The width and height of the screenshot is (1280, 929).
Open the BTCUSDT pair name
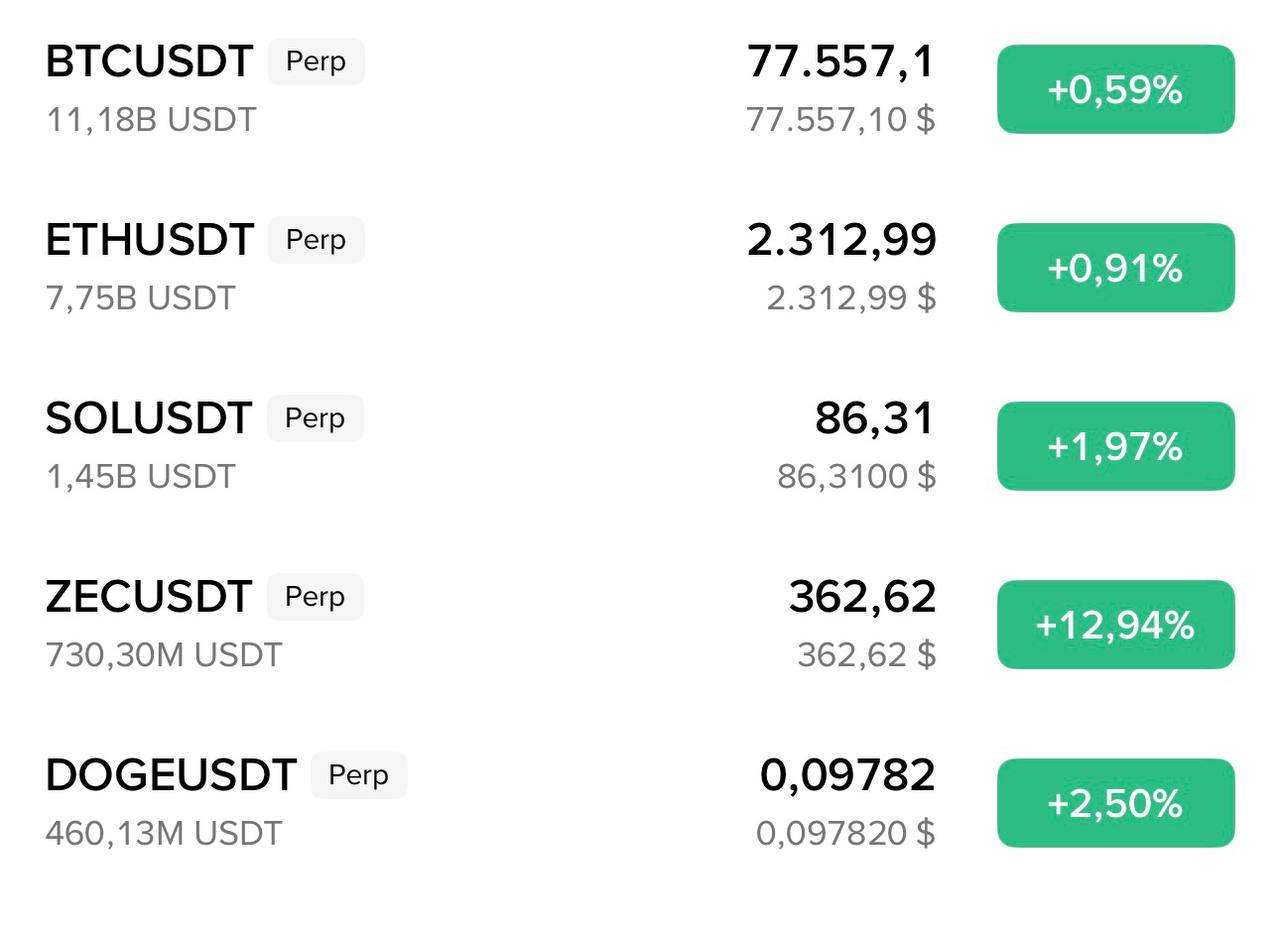149,62
